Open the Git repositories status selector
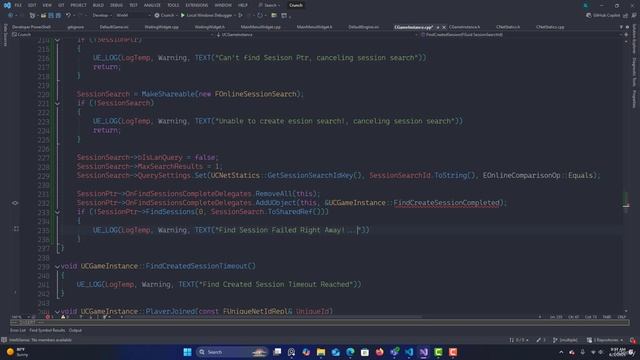Viewport: 640px width, 360px height. (605, 340)
